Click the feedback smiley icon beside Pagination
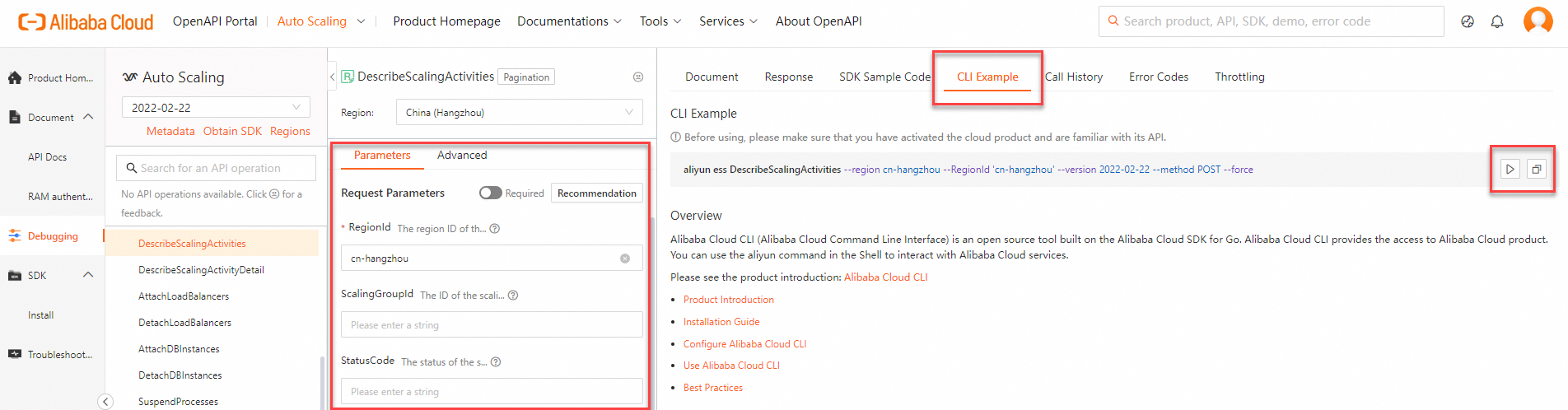 (x=638, y=77)
